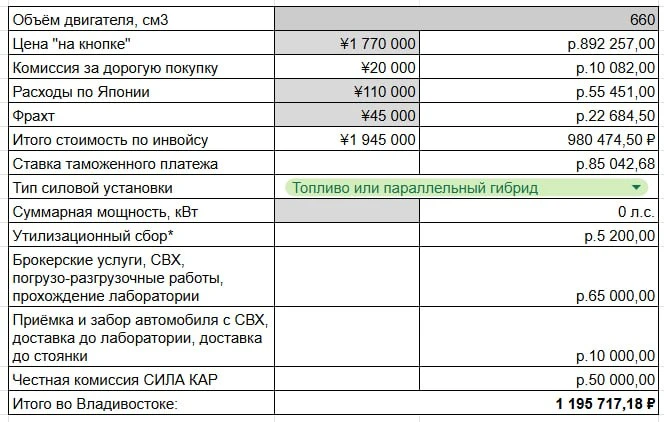Open the power unit type dropdown arrow
Viewport: 664px width, 422px height.
click(636, 188)
